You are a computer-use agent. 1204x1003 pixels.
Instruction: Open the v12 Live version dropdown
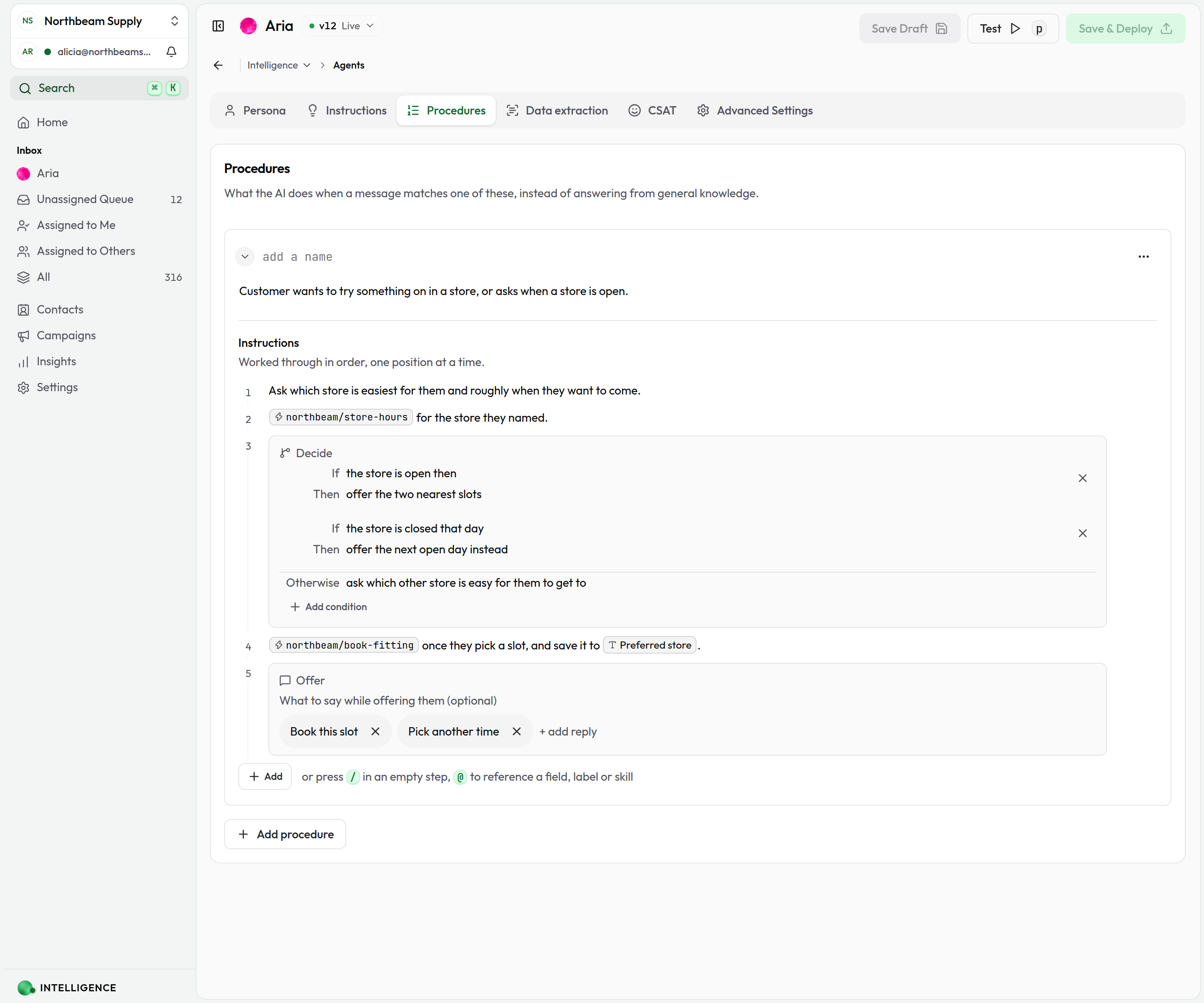click(x=342, y=26)
